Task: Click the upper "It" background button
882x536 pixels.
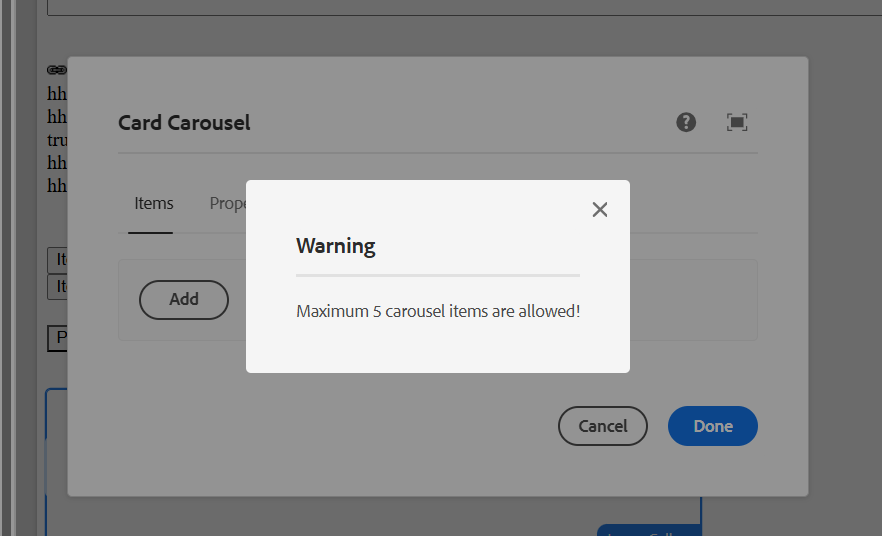Action: (58, 260)
